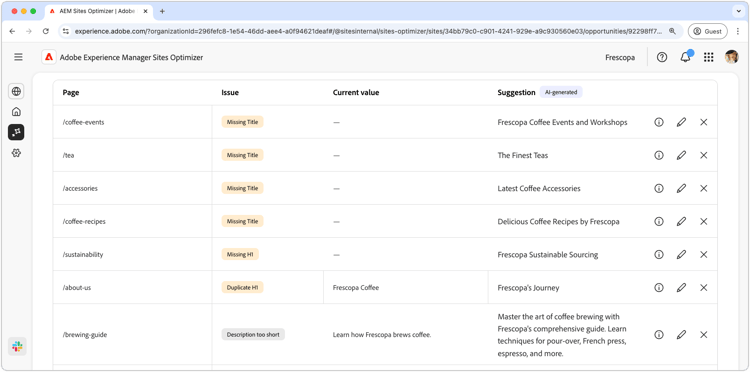Edit the /coffee-recipes suggestion

pos(682,221)
